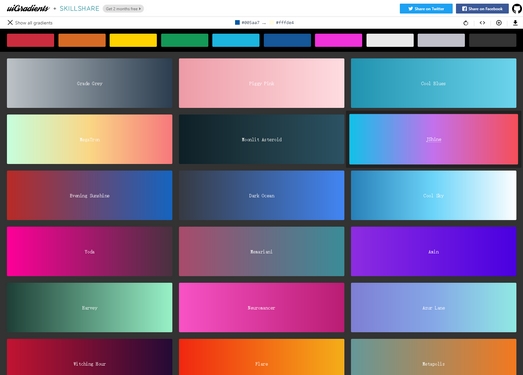Filter gradients by dark blue swatch
The height and width of the screenshot is (375, 523).
[x=287, y=40]
